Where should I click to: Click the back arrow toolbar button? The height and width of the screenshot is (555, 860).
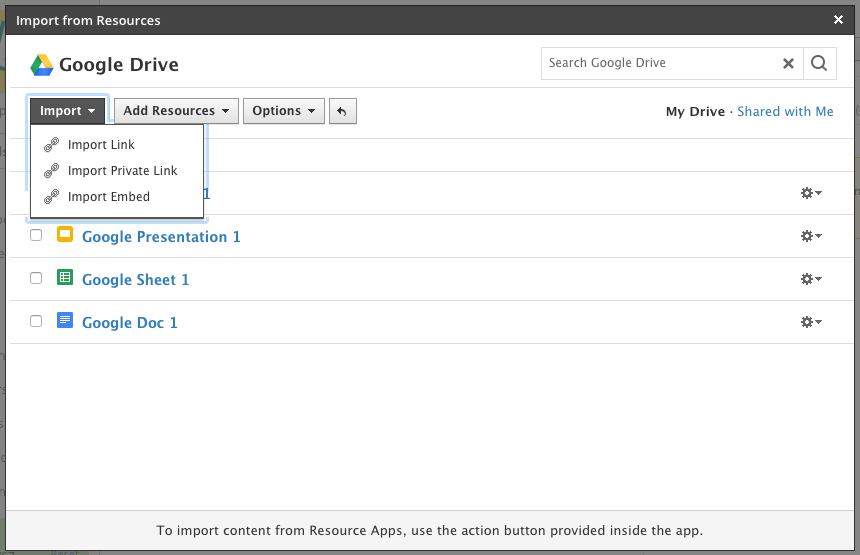pos(343,111)
